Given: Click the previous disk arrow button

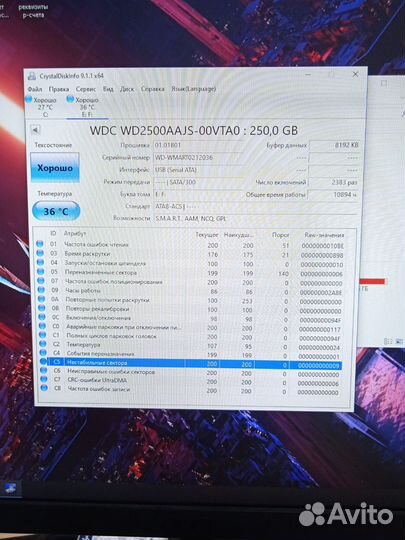Looking at the screenshot, I should [x=35, y=130].
